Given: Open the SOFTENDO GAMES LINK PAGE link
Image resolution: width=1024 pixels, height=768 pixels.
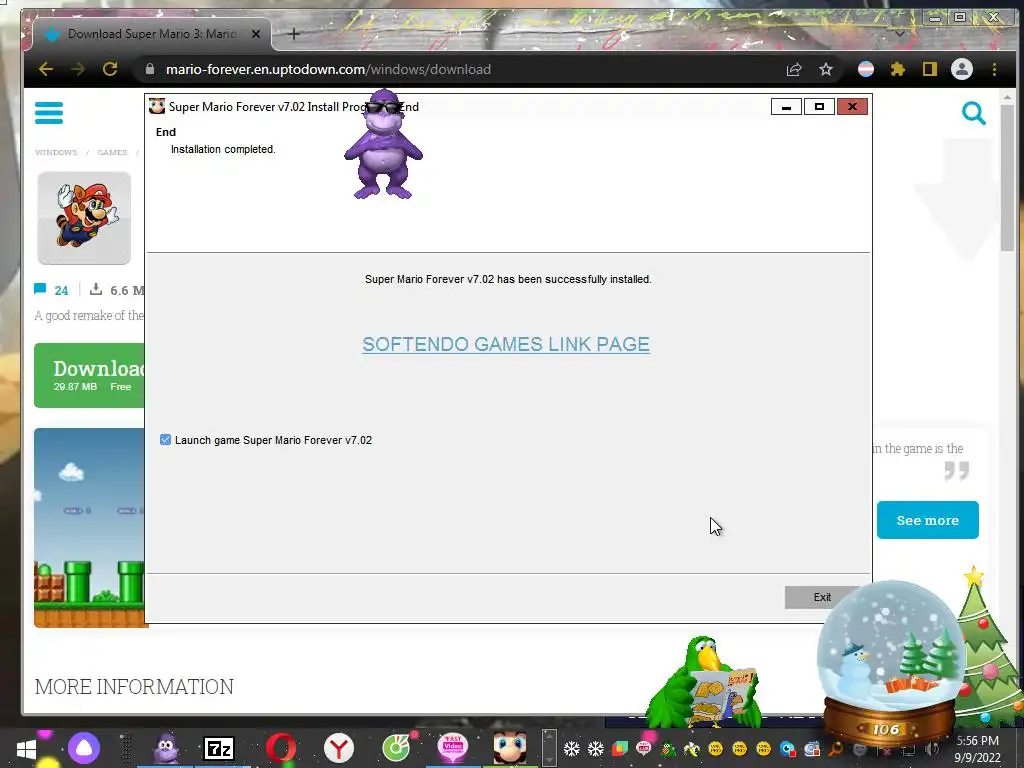Looking at the screenshot, I should (506, 344).
